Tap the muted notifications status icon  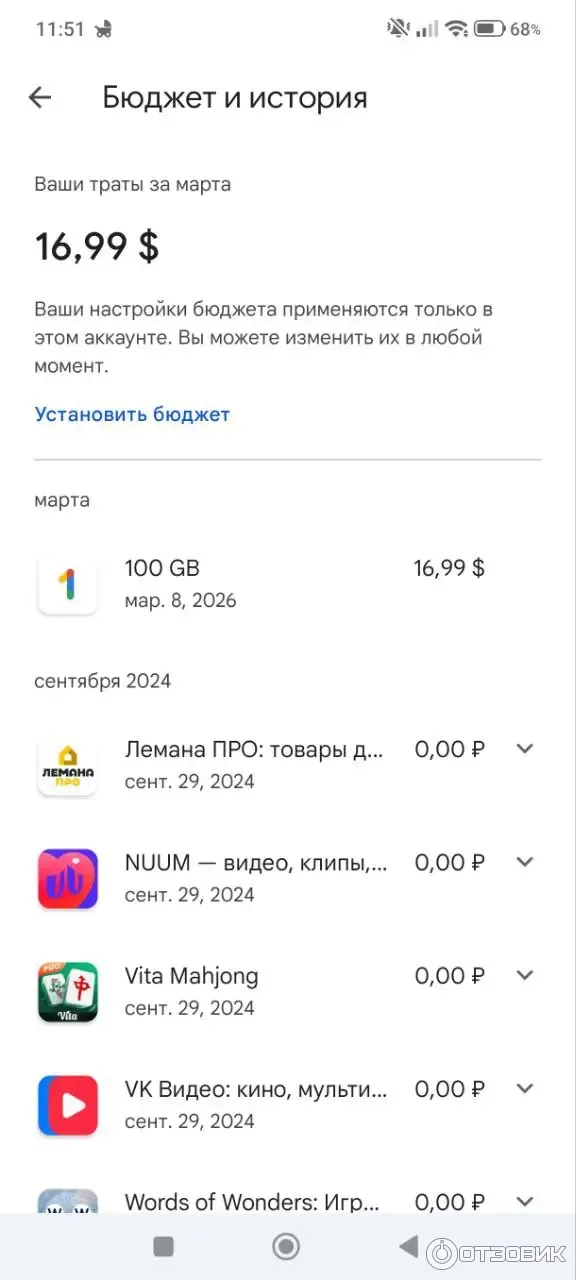click(396, 28)
